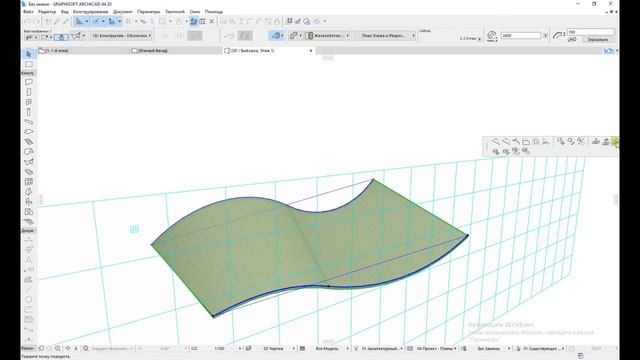Open the Конструирование menu
This screenshot has width=640, height=360.
click(x=91, y=12)
